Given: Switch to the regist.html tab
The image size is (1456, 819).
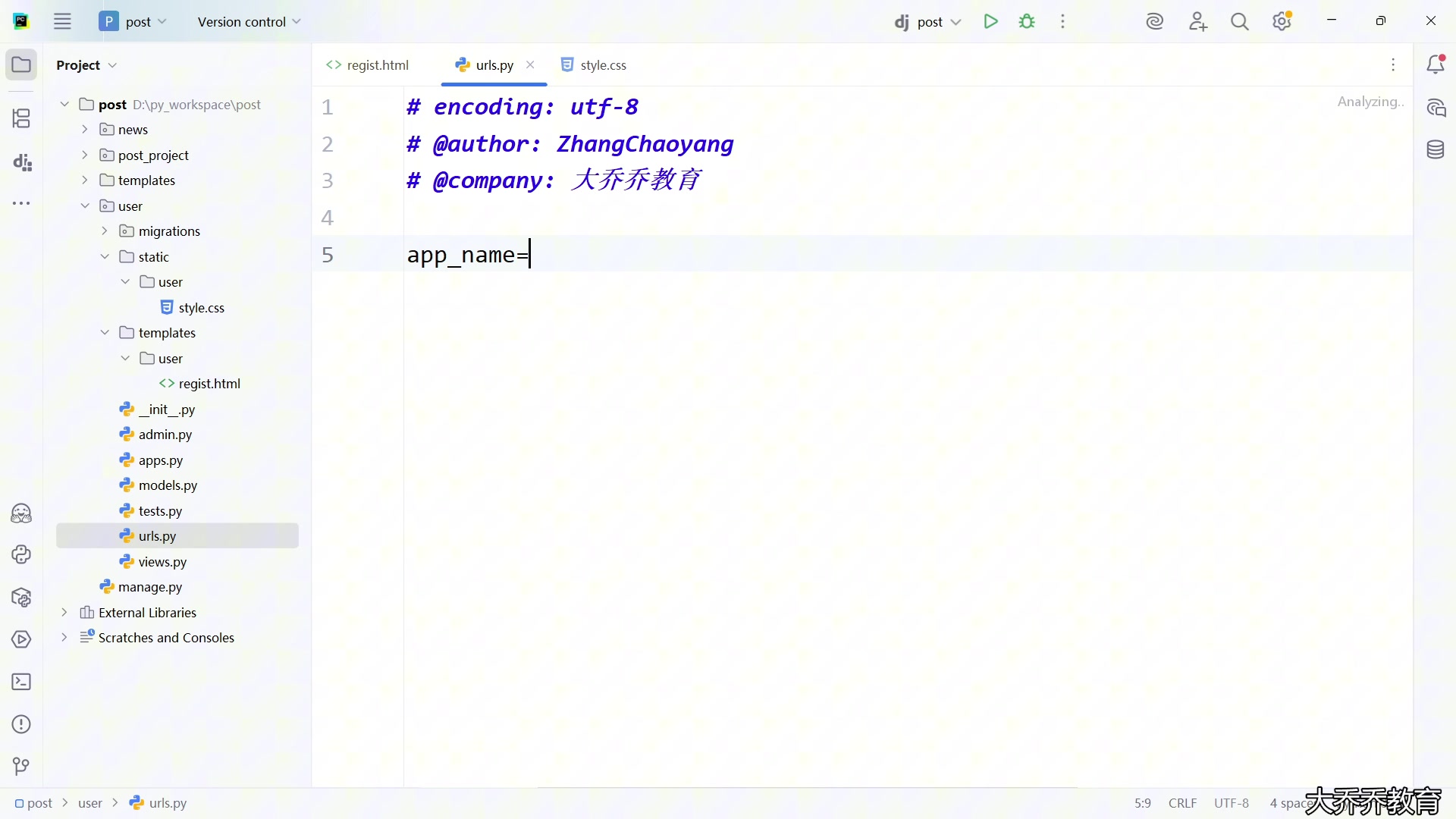Looking at the screenshot, I should (x=368, y=65).
